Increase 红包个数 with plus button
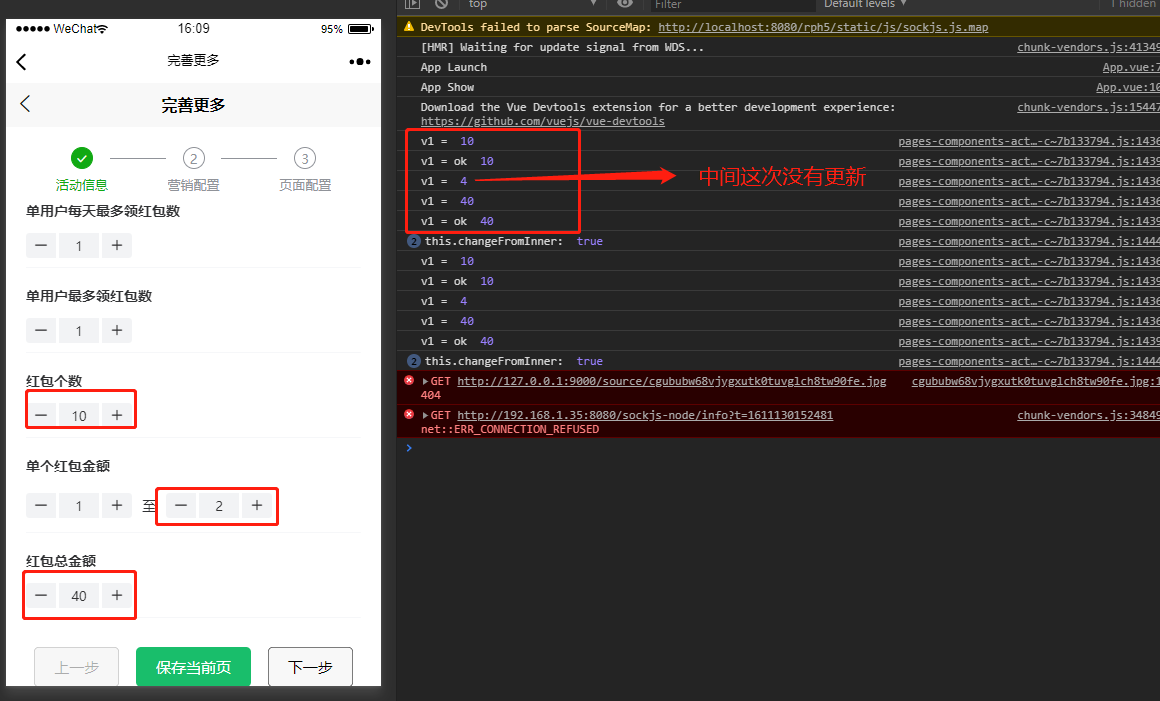This screenshot has height=701, width=1160. coord(117,416)
